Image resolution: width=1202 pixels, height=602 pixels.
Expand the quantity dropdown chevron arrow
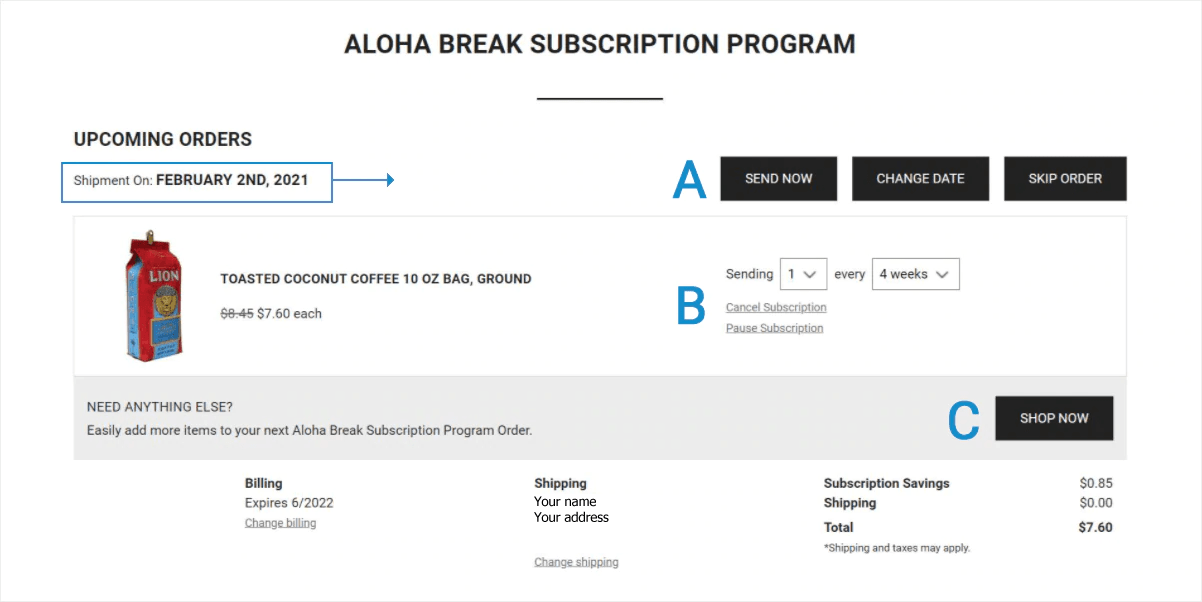point(814,273)
